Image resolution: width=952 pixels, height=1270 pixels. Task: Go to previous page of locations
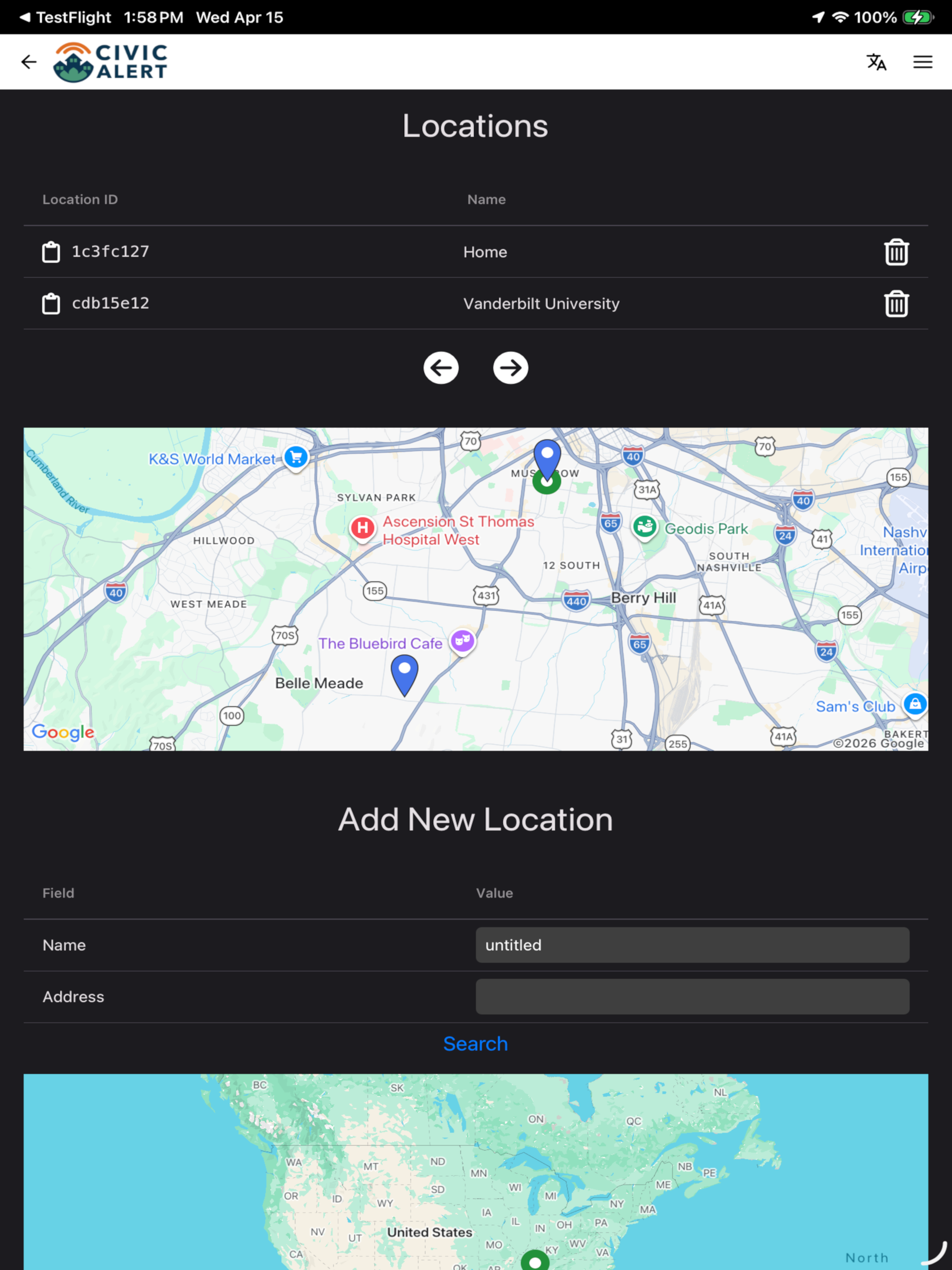tap(440, 367)
